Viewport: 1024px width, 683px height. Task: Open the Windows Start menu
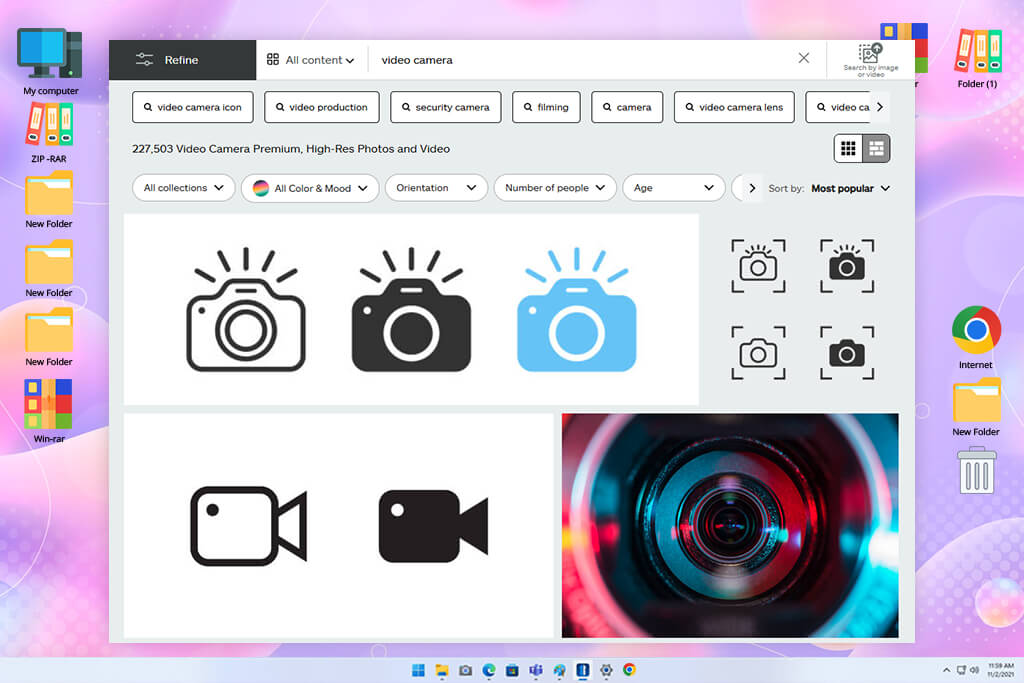pos(419,670)
